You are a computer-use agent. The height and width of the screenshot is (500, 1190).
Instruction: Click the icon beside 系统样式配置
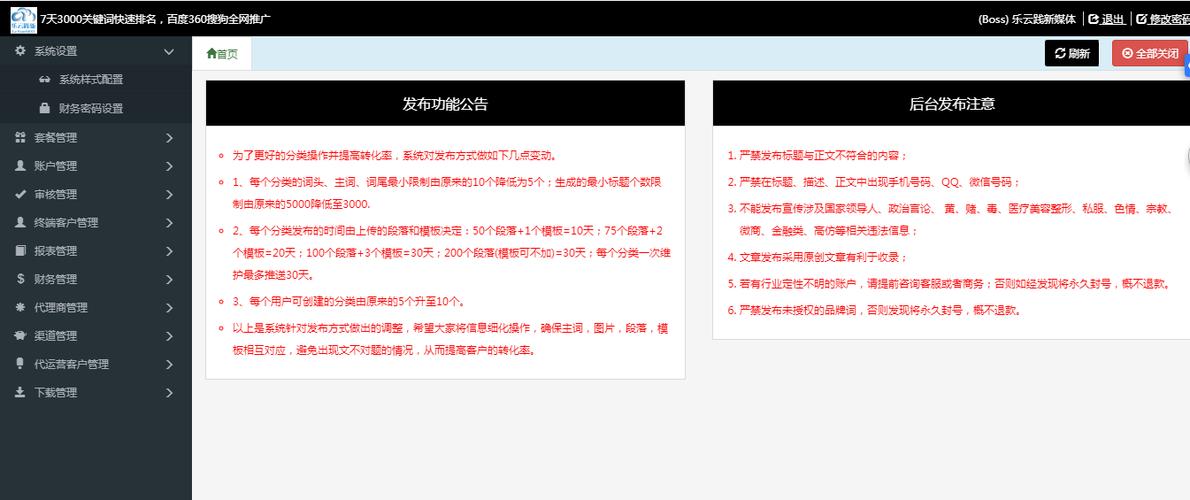tap(44, 80)
